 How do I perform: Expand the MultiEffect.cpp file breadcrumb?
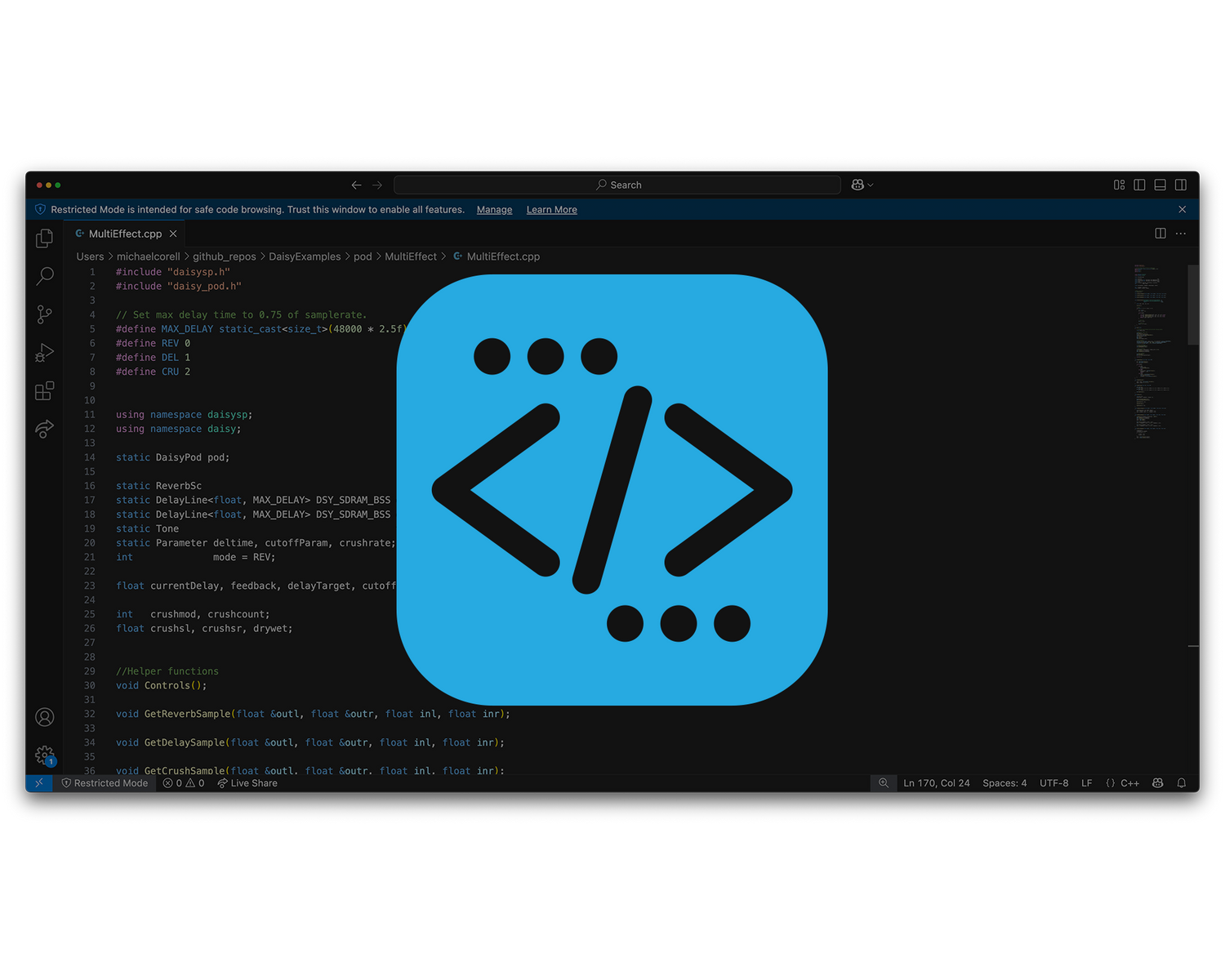[497, 256]
